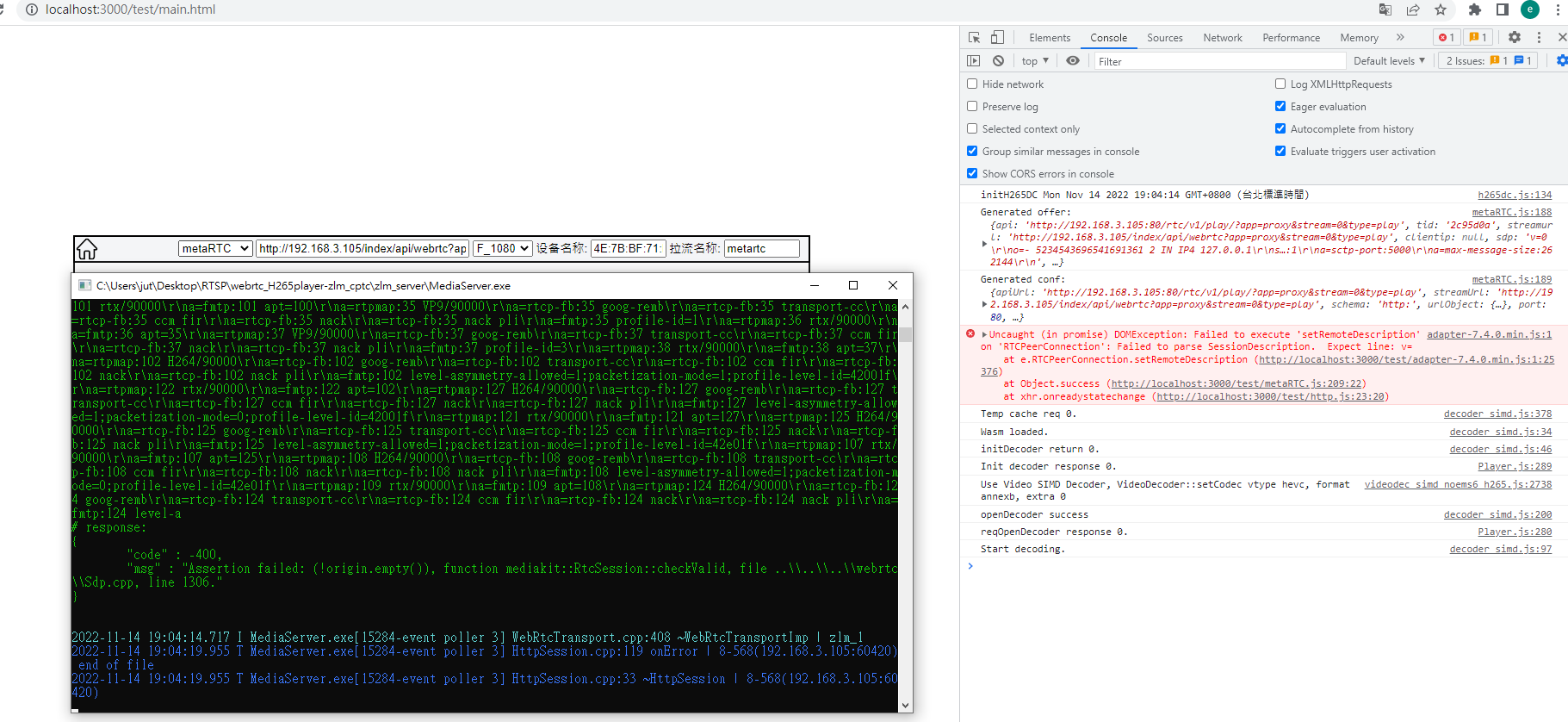Click the MediaServer console scrollbar up arrow
The image size is (1568, 722).
coord(905,307)
